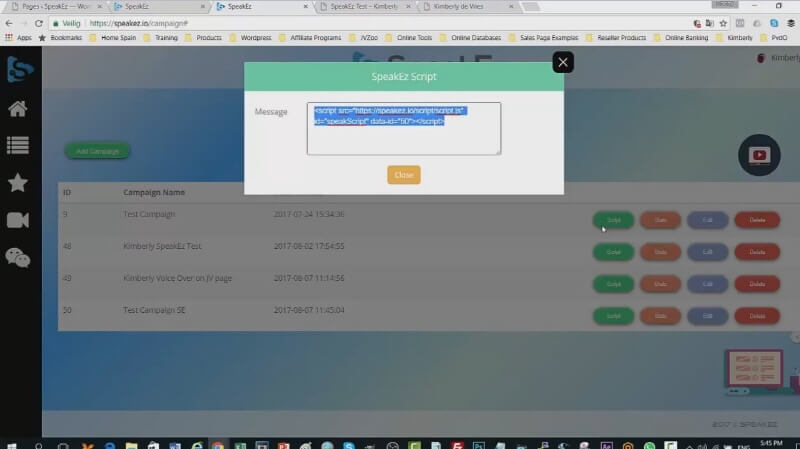
Task: Click the help widget illustration at bottom right
Action: click(x=762, y=371)
